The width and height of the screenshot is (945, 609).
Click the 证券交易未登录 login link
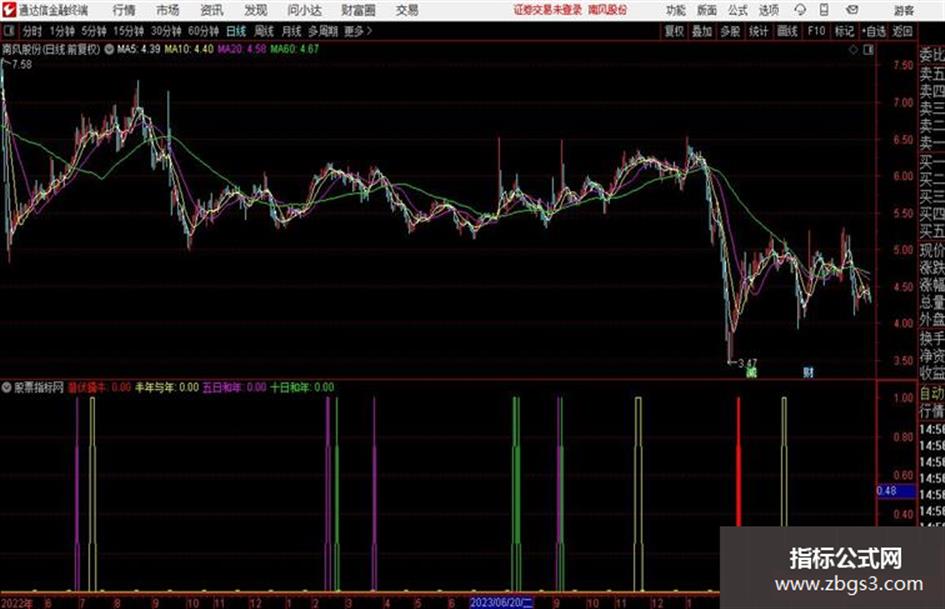point(548,10)
